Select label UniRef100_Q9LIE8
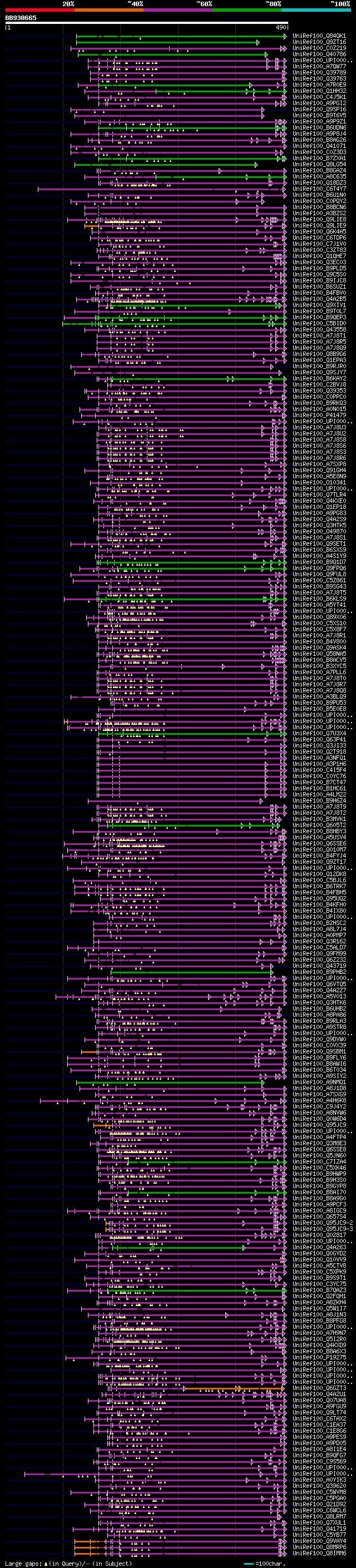Image resolution: width=356 pixels, height=1568 pixels. pyautogui.click(x=319, y=220)
